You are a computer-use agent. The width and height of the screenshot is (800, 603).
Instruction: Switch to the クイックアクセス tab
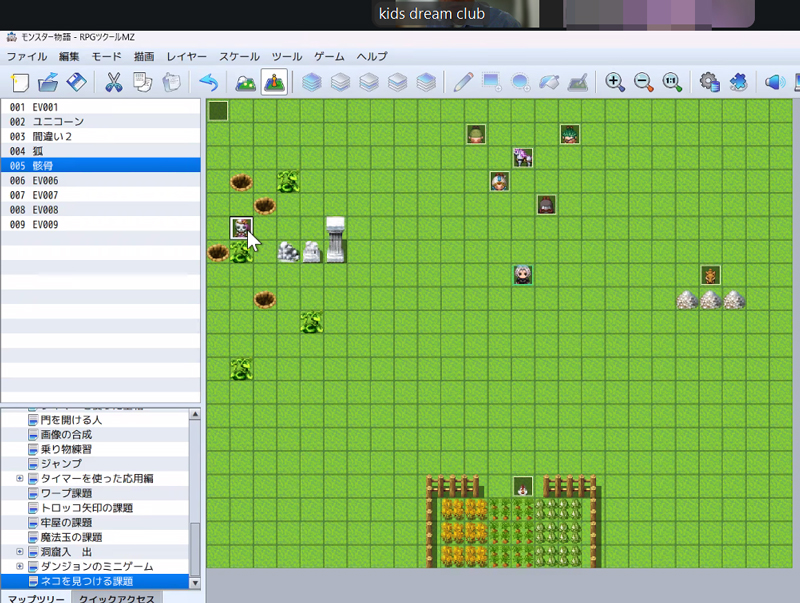click(x=117, y=598)
